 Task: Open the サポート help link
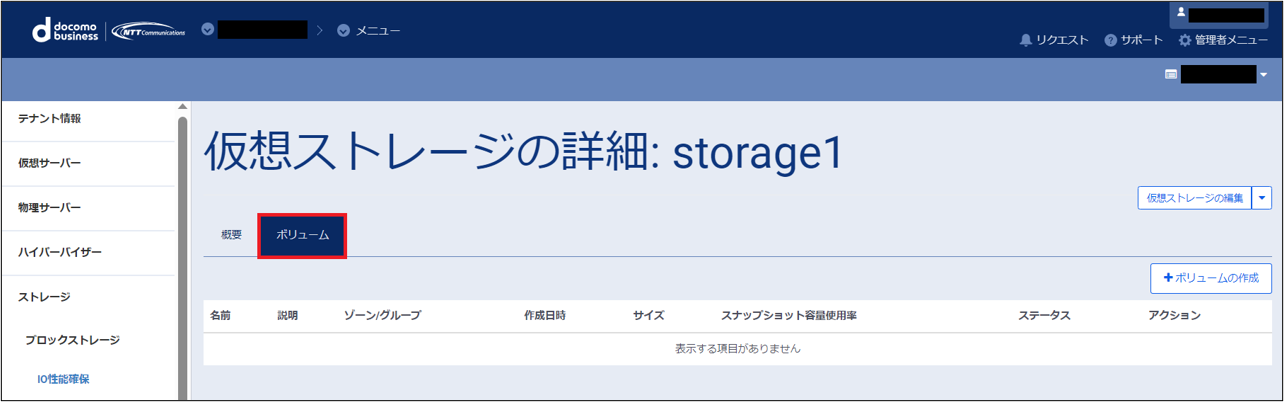click(x=1133, y=40)
